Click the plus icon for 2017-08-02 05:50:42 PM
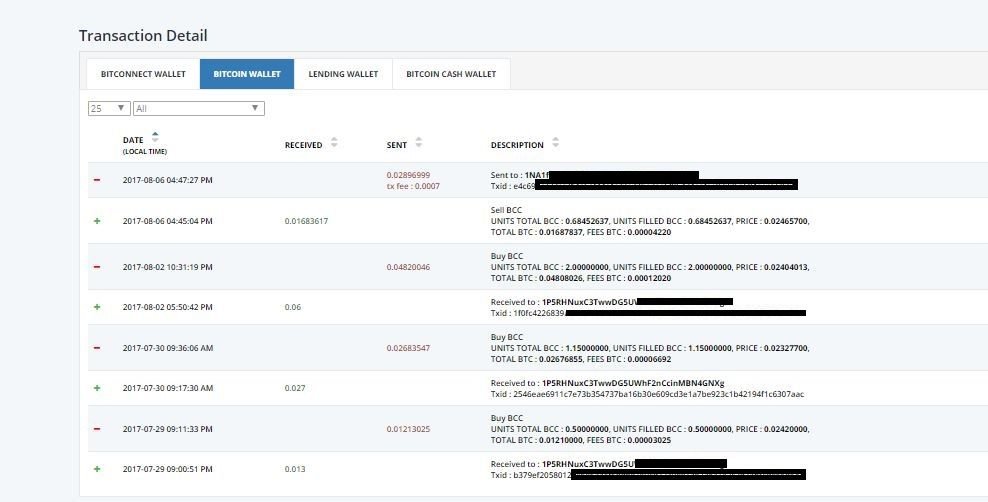 click(97, 307)
